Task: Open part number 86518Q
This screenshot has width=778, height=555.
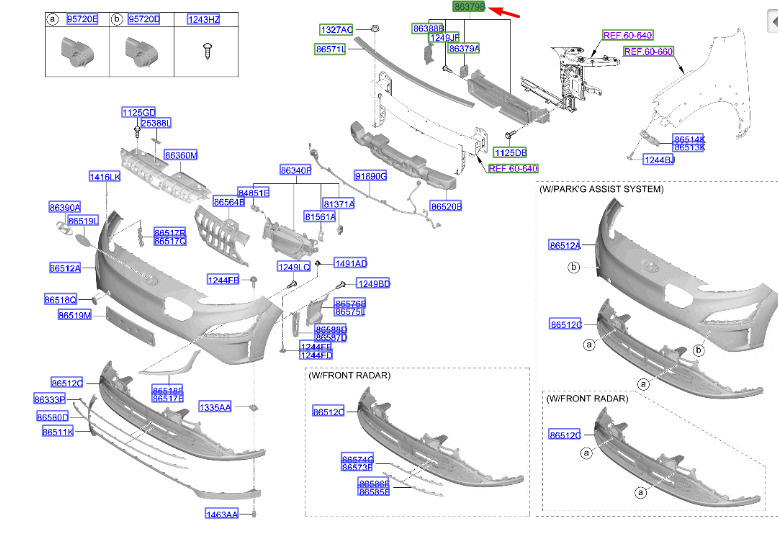Action: 61,300
